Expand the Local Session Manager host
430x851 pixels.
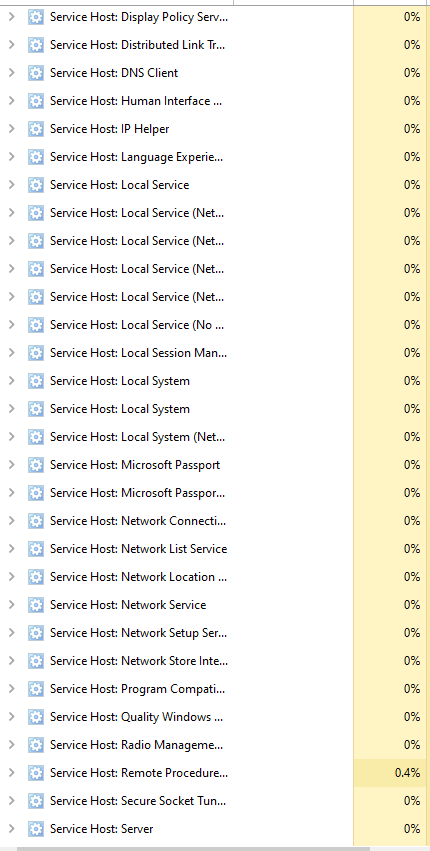(x=11, y=353)
